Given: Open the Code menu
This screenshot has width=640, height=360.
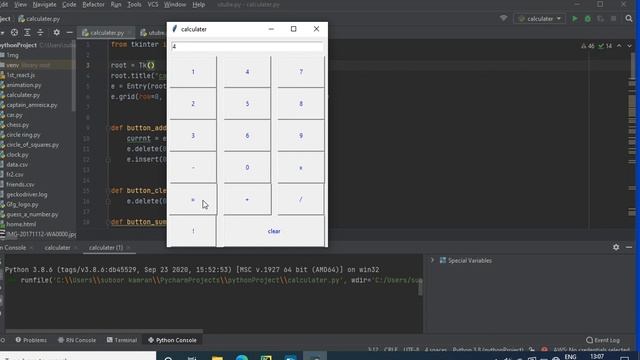Looking at the screenshot, I should (69, 4).
